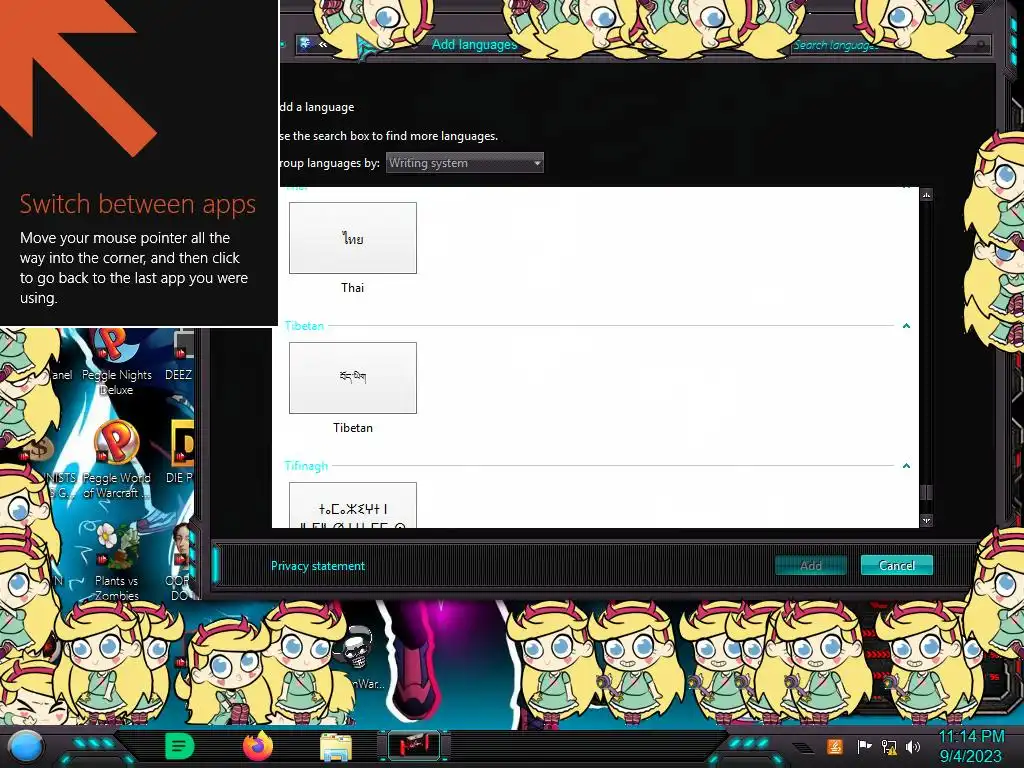The width and height of the screenshot is (1024, 768).
Task: Click the language list scrollbar thumb
Action: tap(926, 492)
